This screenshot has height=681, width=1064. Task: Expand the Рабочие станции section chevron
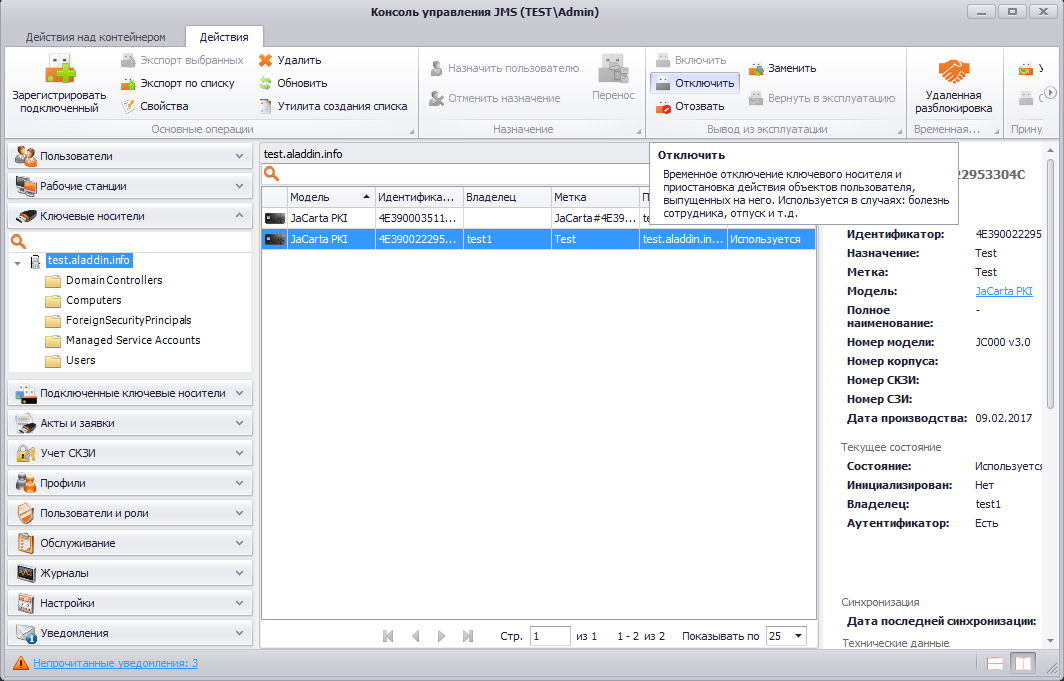click(x=239, y=186)
